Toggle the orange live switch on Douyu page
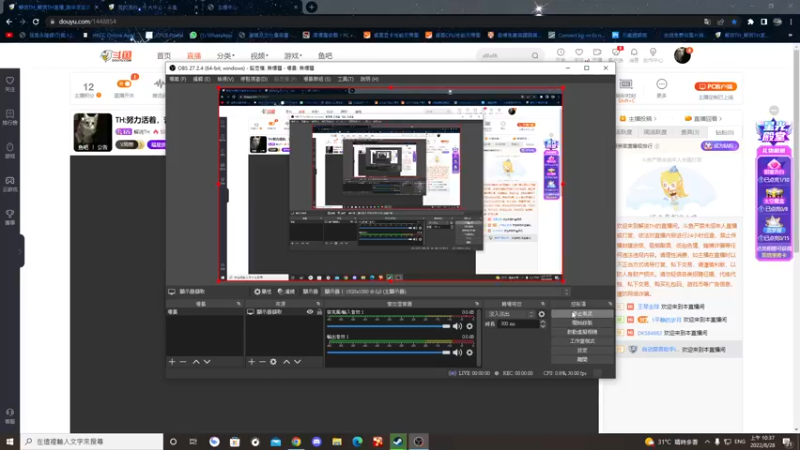800x450 pixels. 124,84
